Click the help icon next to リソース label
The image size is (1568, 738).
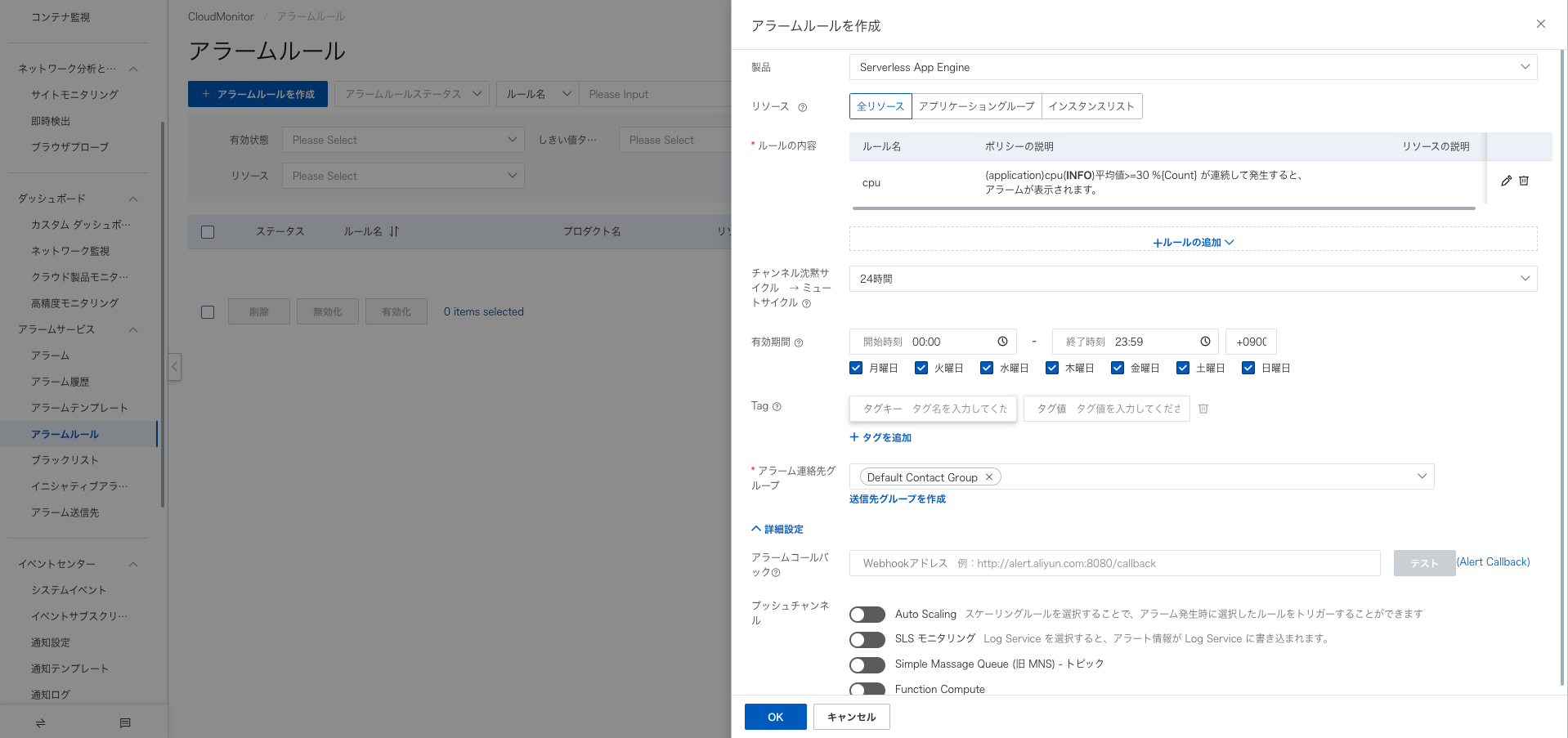coord(802,107)
